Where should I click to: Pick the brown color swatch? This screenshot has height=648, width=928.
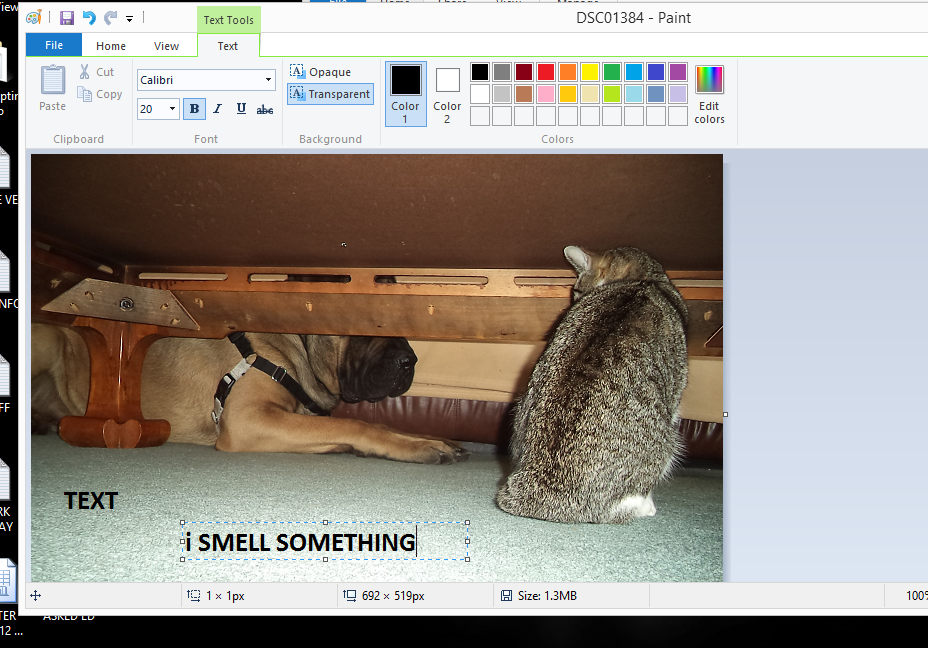click(524, 94)
